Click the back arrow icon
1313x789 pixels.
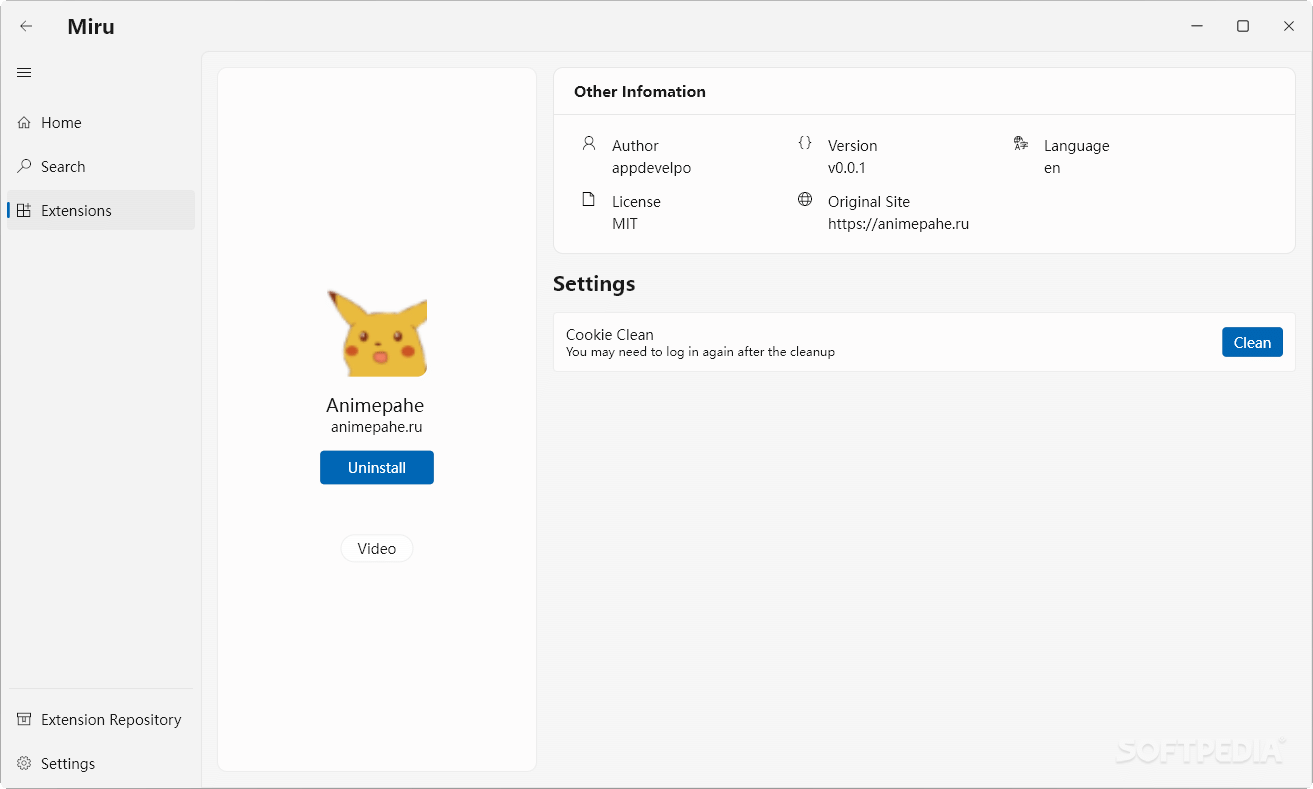click(x=26, y=26)
